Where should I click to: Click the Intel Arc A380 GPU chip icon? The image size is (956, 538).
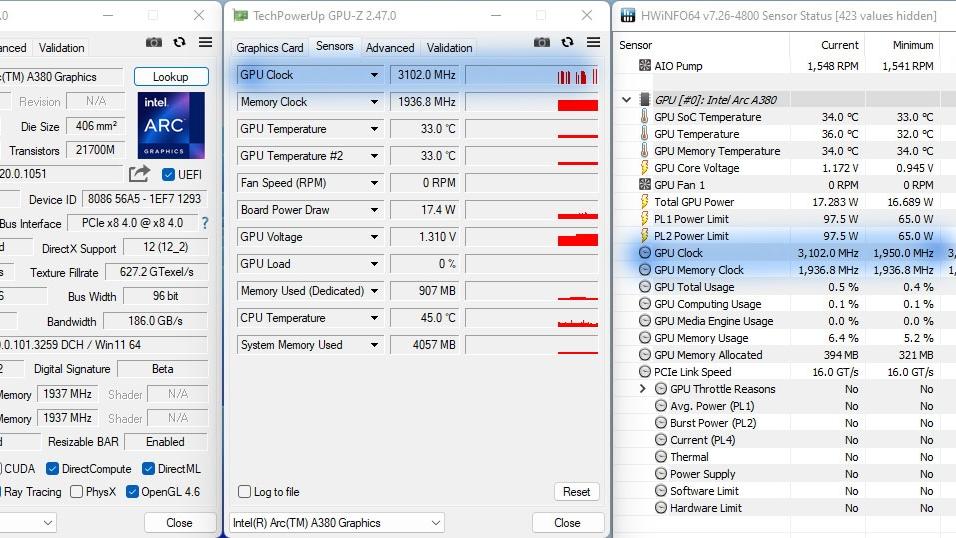coord(644,99)
